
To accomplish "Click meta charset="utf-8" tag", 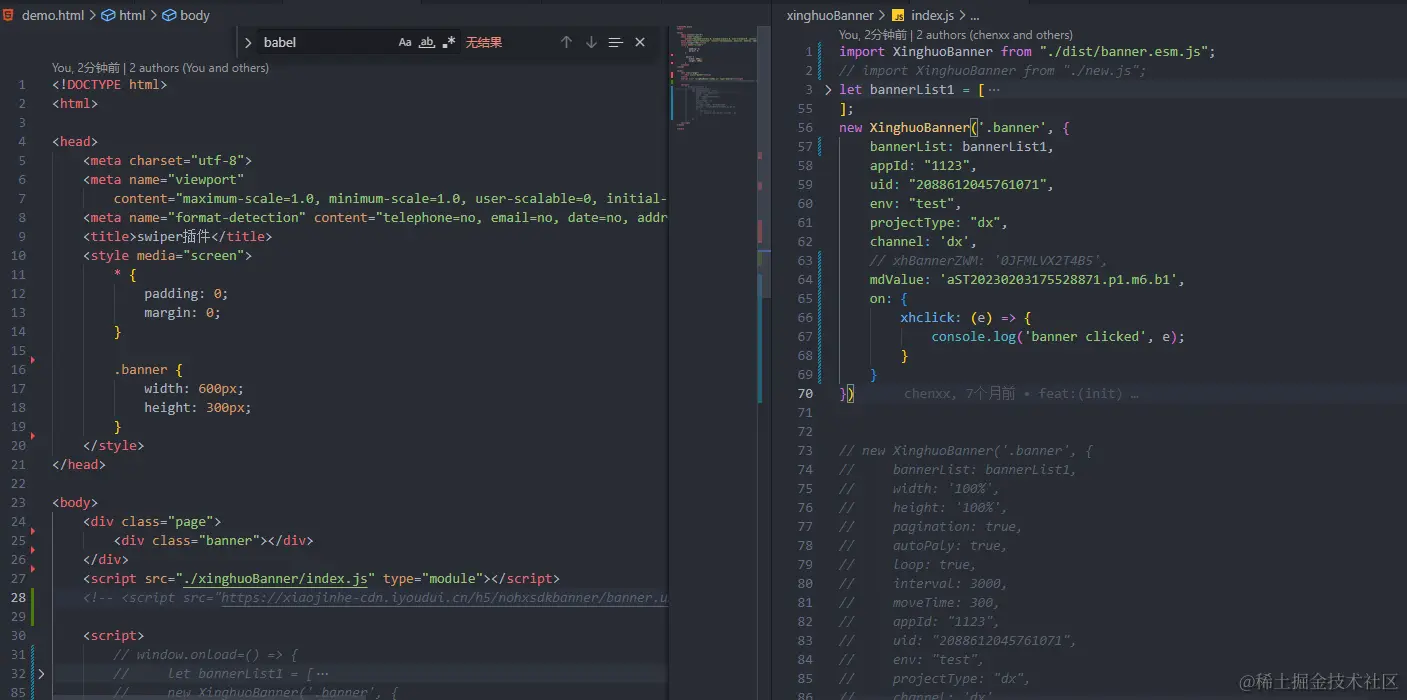I will pos(167,160).
